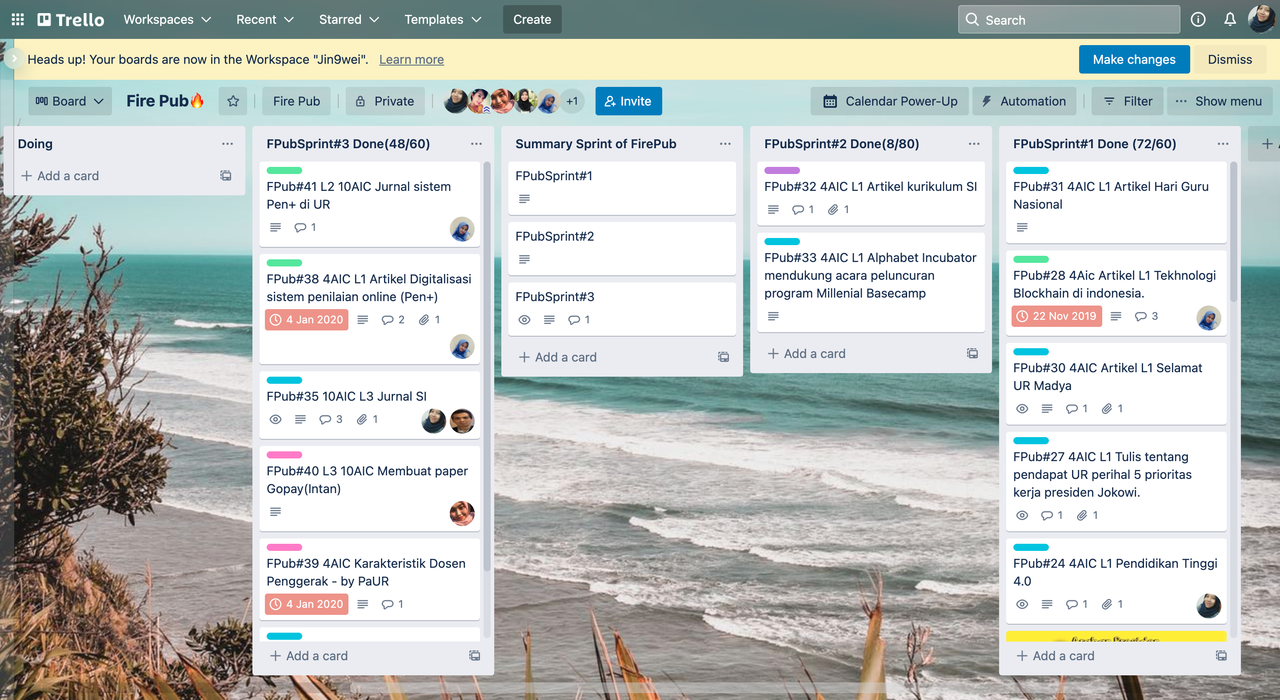Image resolution: width=1280 pixels, height=700 pixels.
Task: Open FPubSprint#2 Done list actions menu
Action: [x=974, y=144]
